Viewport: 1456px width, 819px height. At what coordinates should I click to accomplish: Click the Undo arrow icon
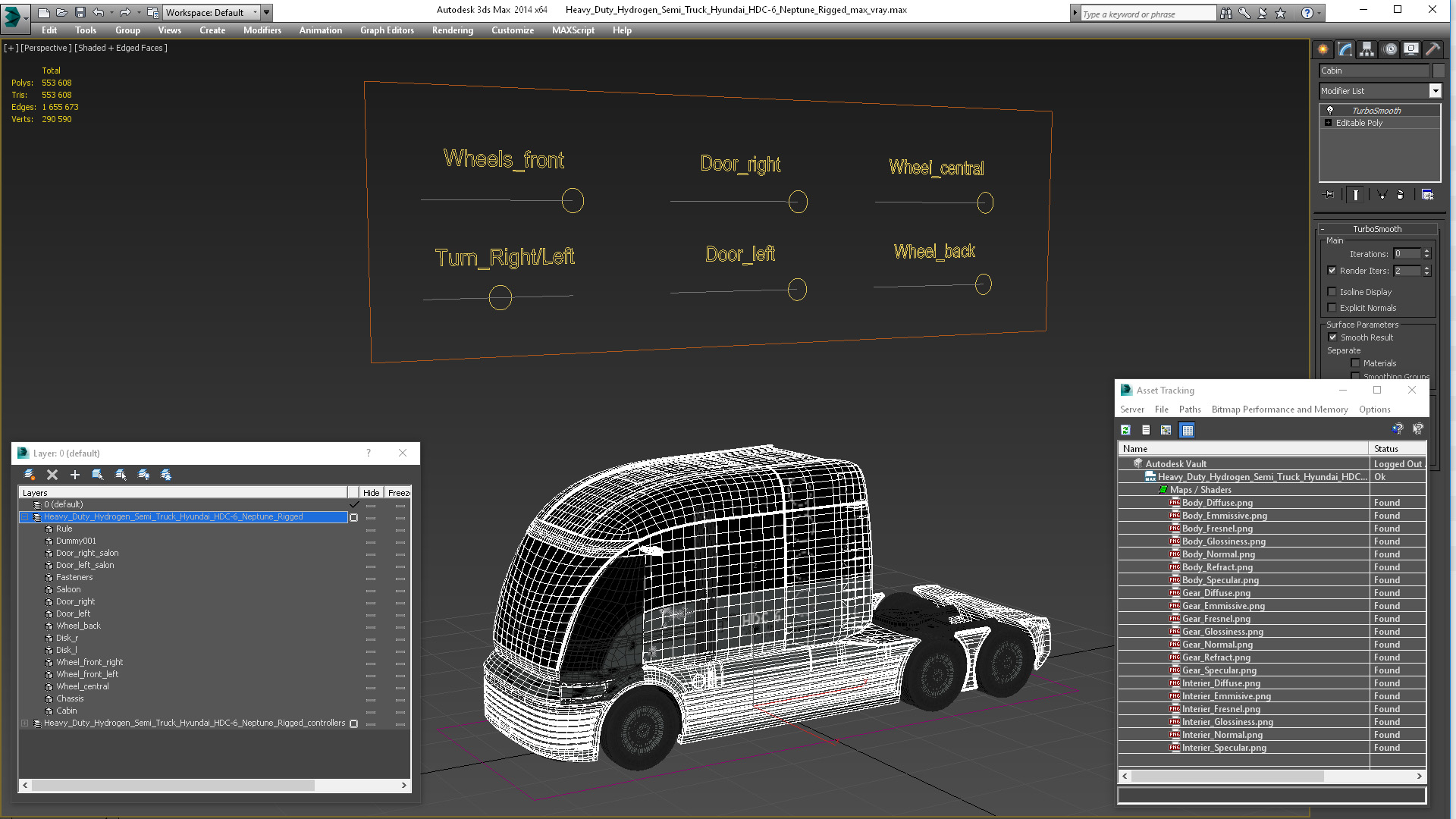99,12
